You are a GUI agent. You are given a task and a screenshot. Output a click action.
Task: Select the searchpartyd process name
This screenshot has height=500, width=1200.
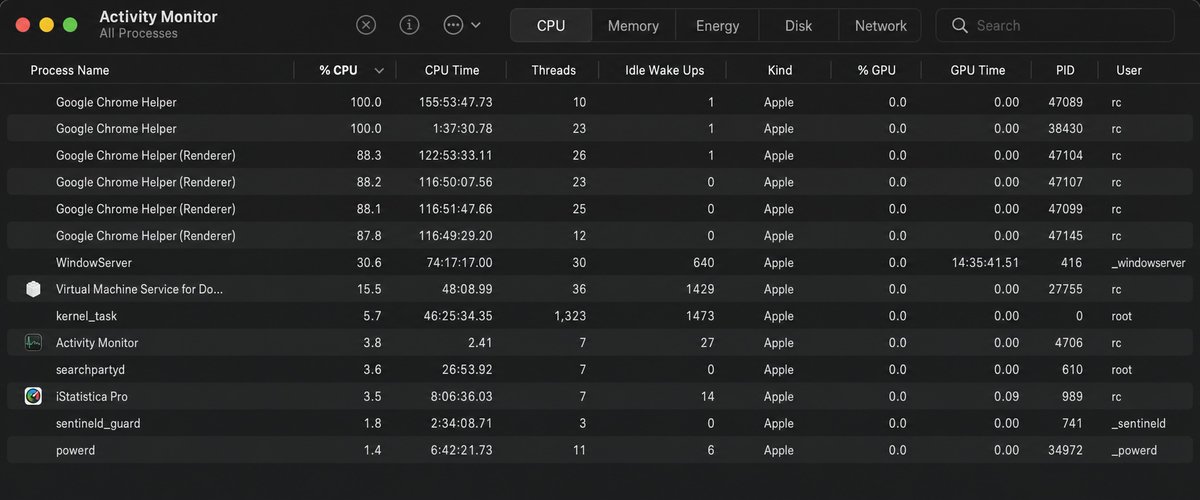click(x=90, y=369)
